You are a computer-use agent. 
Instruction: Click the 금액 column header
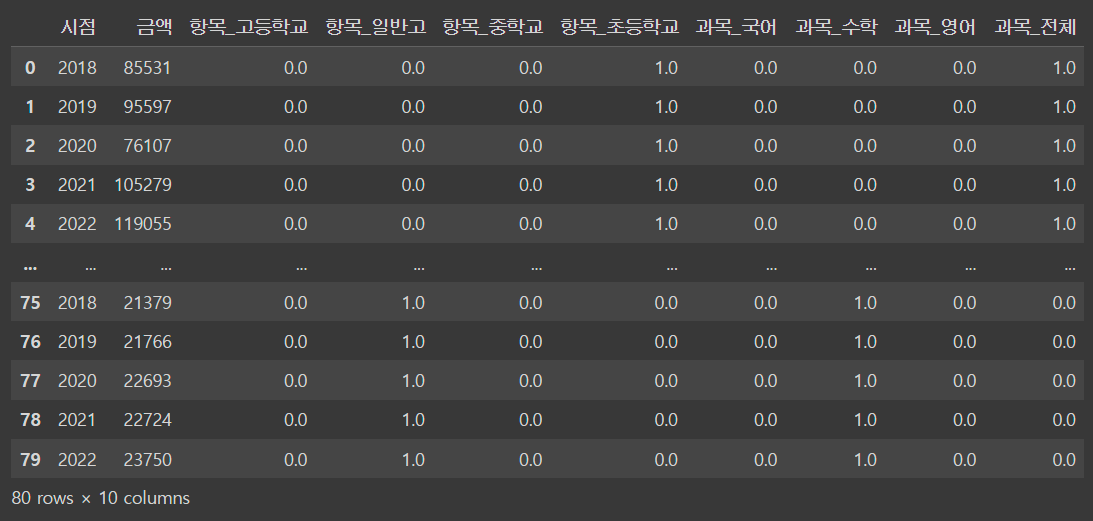point(153,27)
